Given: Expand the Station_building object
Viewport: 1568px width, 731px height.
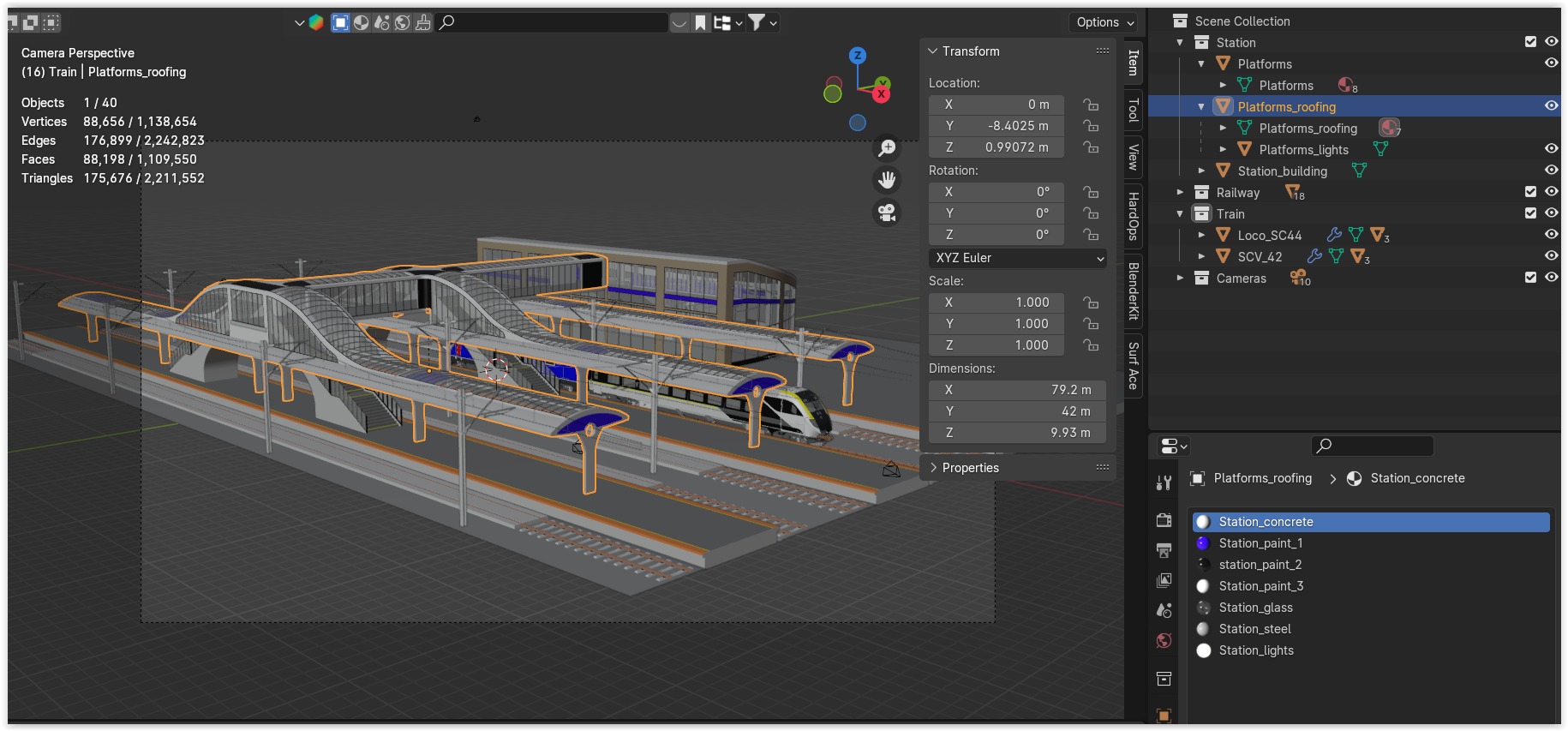Looking at the screenshot, I should [x=1201, y=171].
